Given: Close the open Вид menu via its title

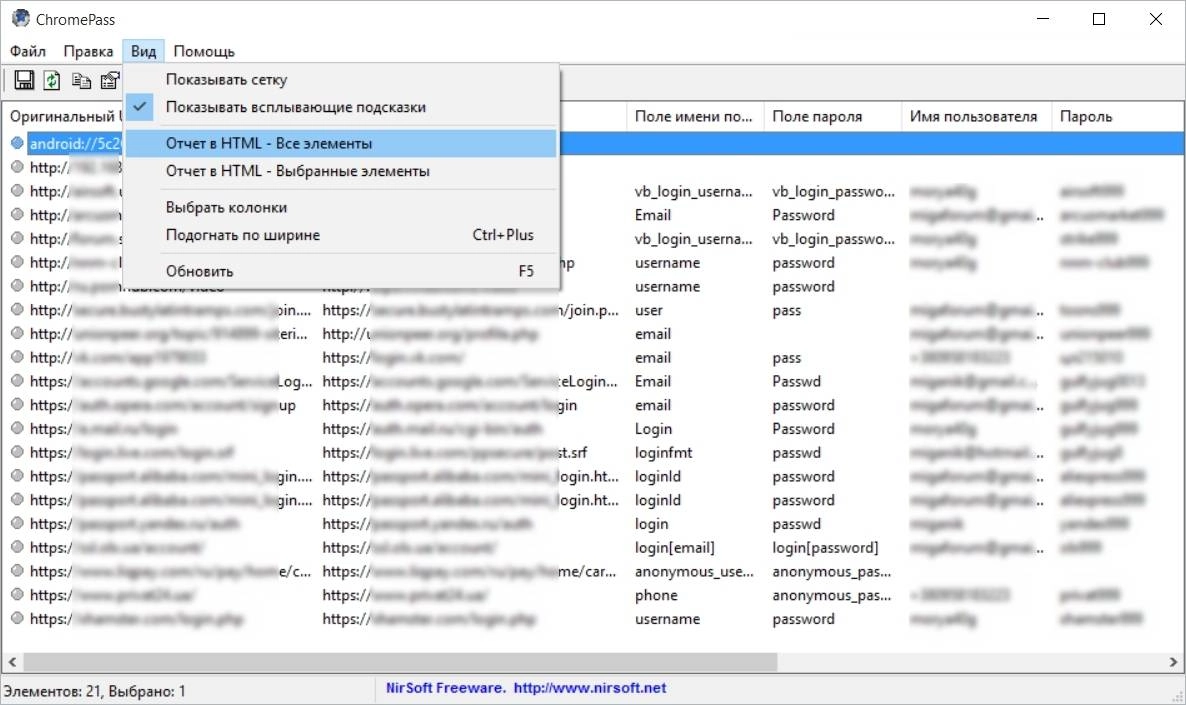Looking at the screenshot, I should tap(143, 51).
